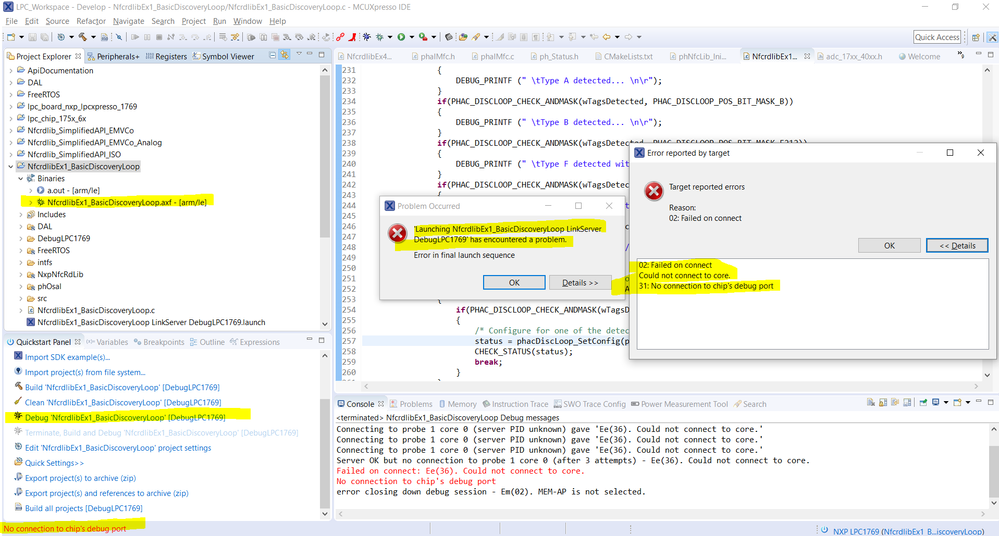This screenshot has height=536, width=999.
Task: Collapse the Binaries tree node
Action: coord(20,178)
